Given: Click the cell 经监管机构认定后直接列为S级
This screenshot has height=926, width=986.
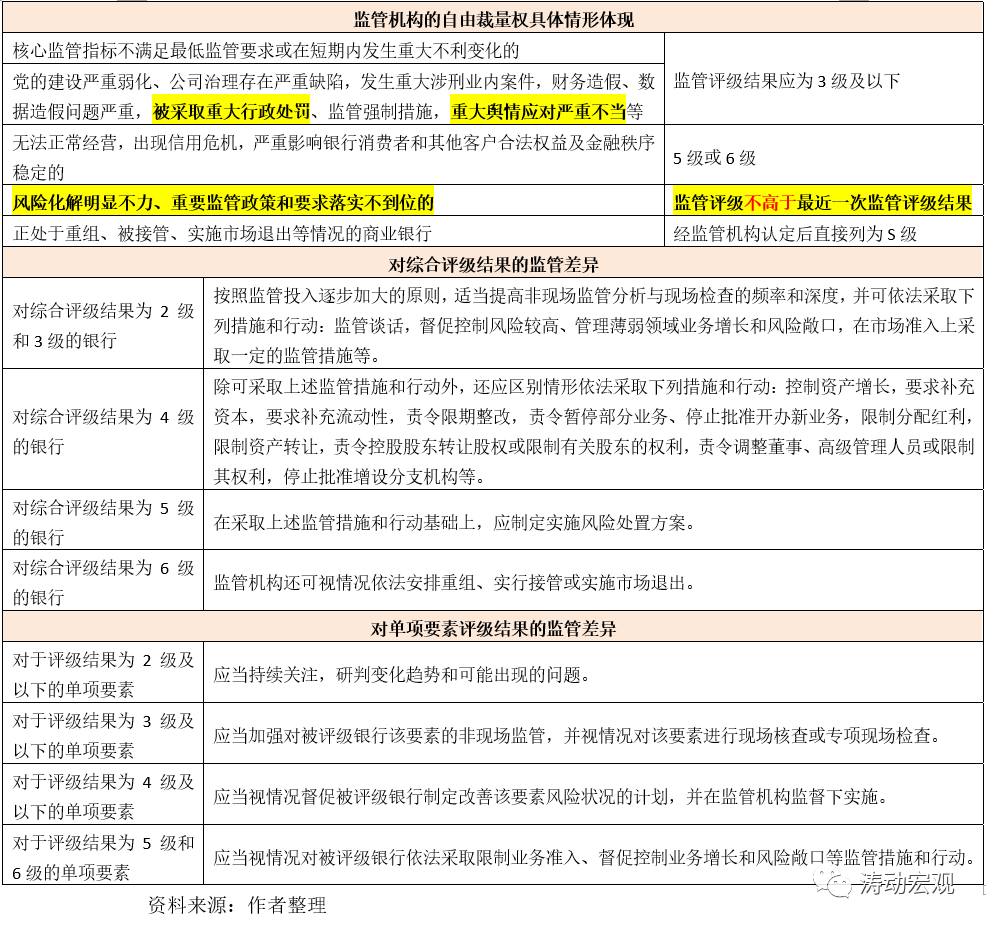Looking at the screenshot, I should (x=795, y=234).
